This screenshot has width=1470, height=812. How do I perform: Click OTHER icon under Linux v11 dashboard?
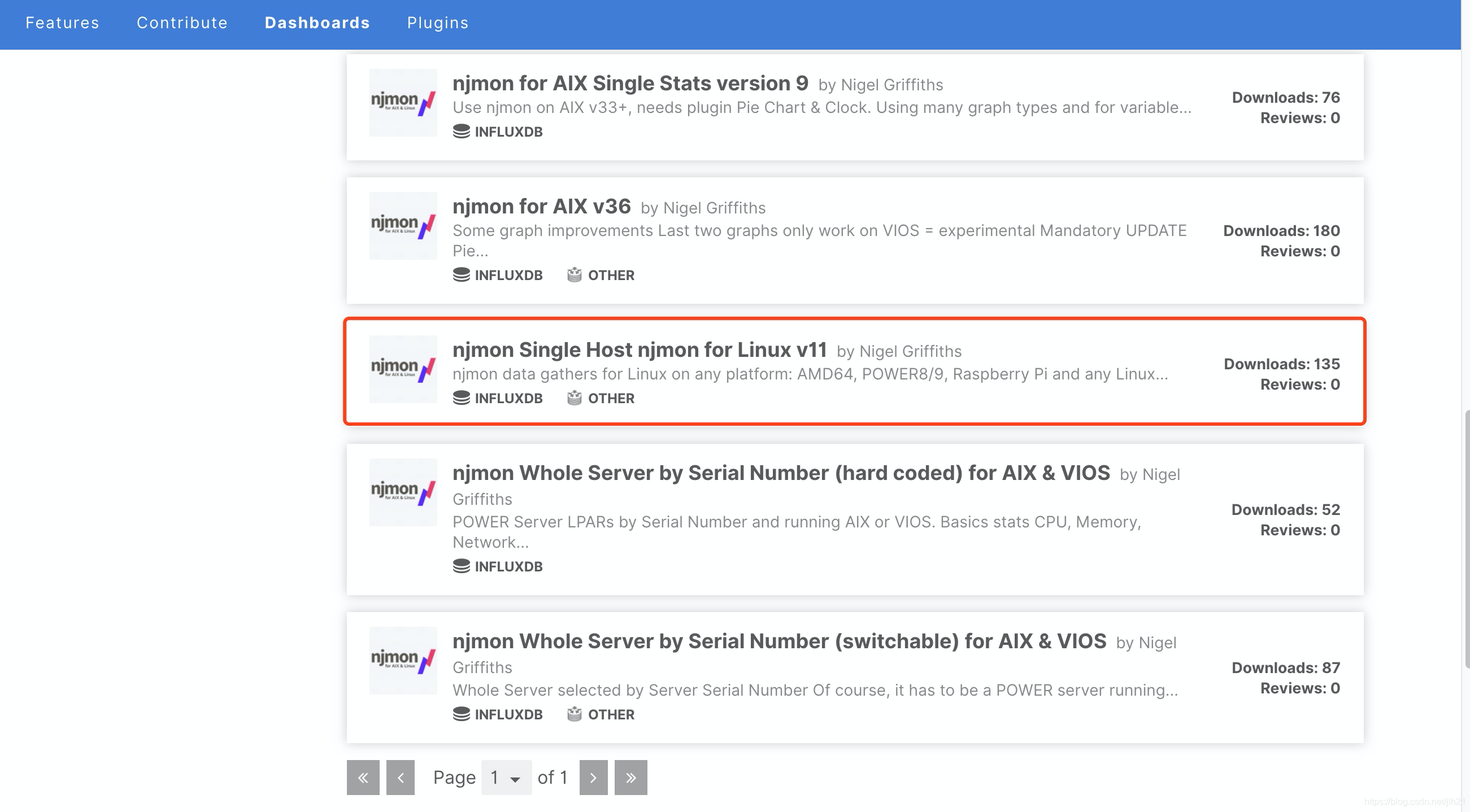pos(574,398)
